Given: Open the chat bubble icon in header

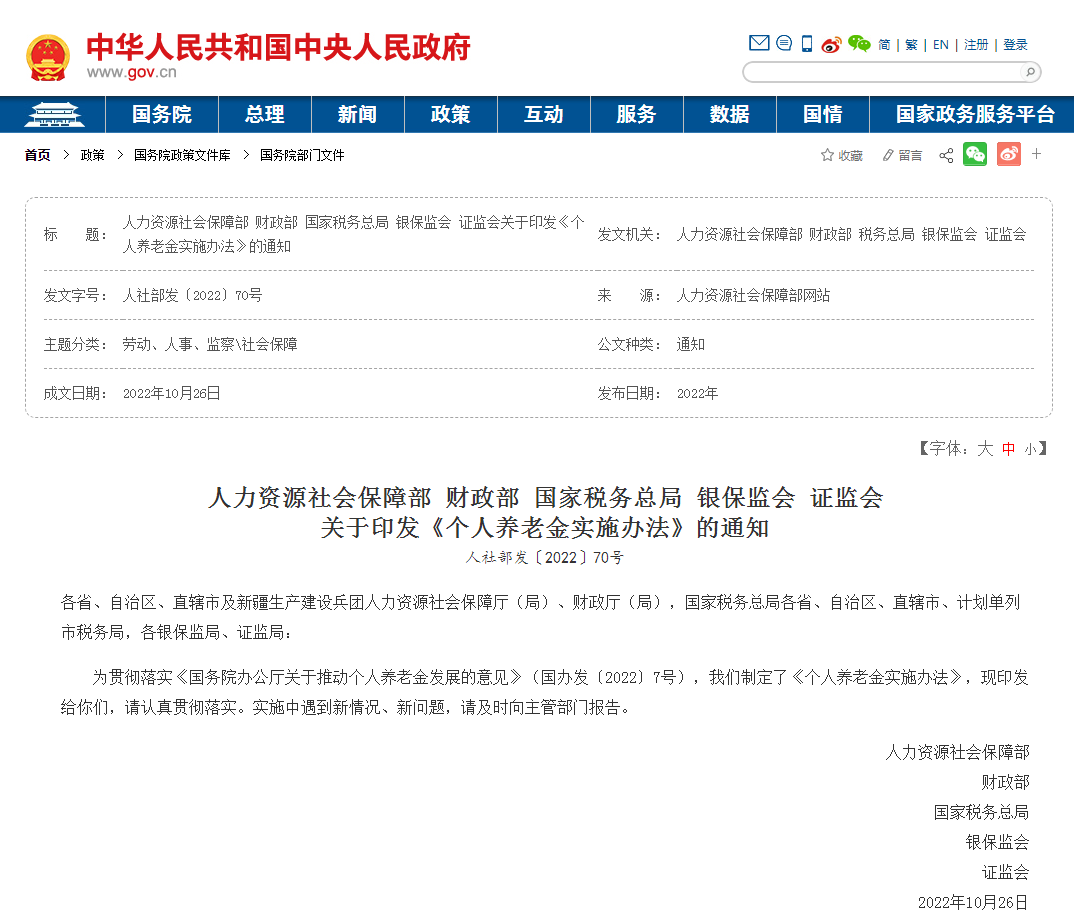Looking at the screenshot, I should (x=784, y=43).
